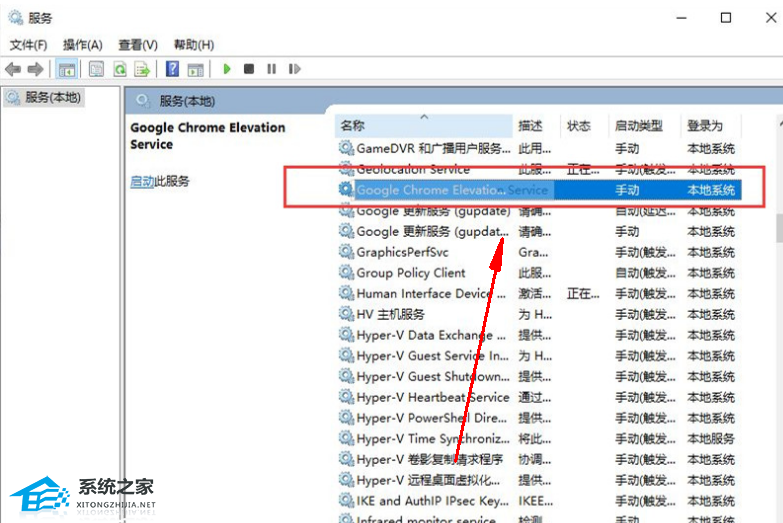Minimize the 服务 window
The height and width of the screenshot is (523, 783).
click(682, 18)
